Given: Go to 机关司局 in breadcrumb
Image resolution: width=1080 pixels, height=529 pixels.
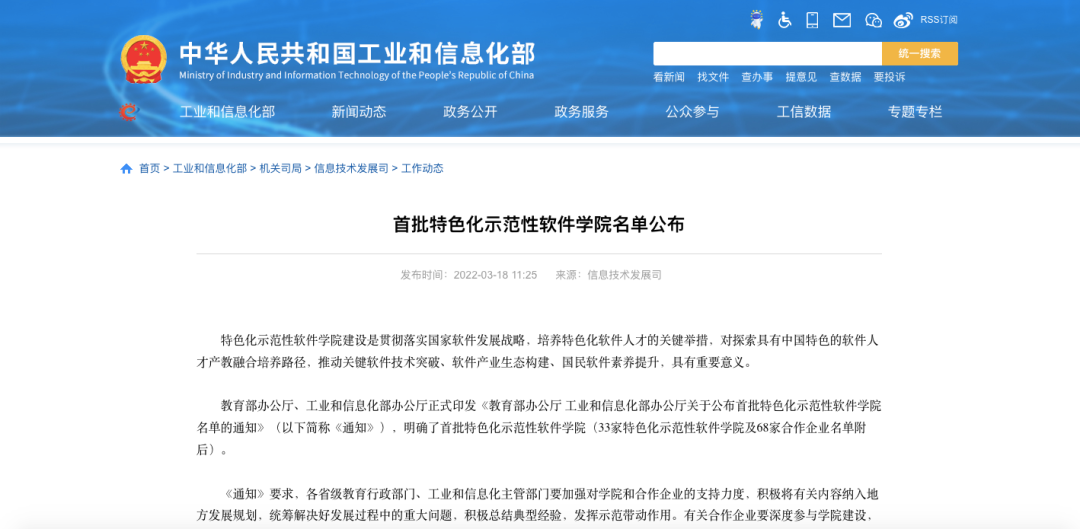Looking at the screenshot, I should pos(280,169).
